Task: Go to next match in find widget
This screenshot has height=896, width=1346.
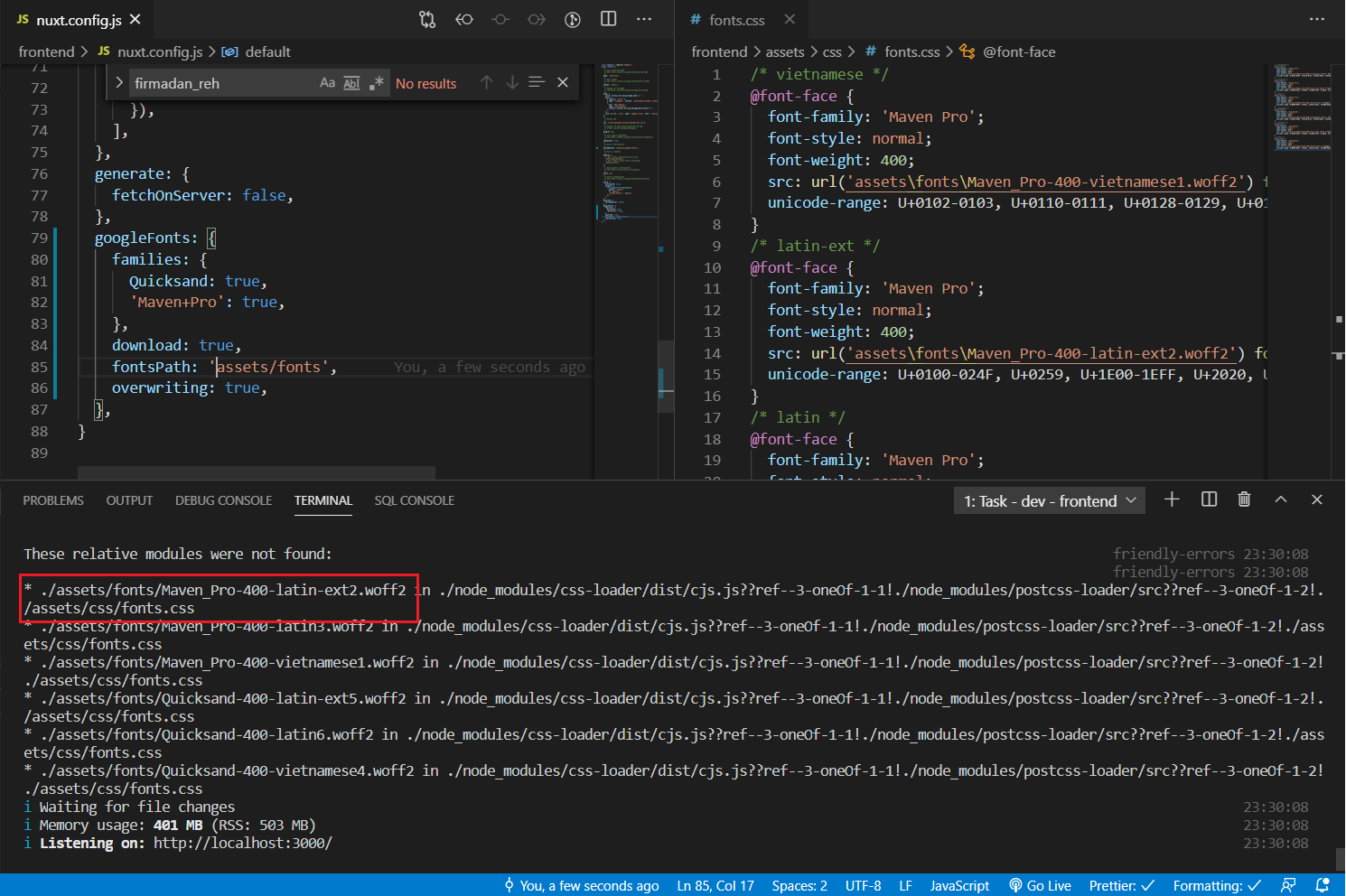Action: pos(512,82)
